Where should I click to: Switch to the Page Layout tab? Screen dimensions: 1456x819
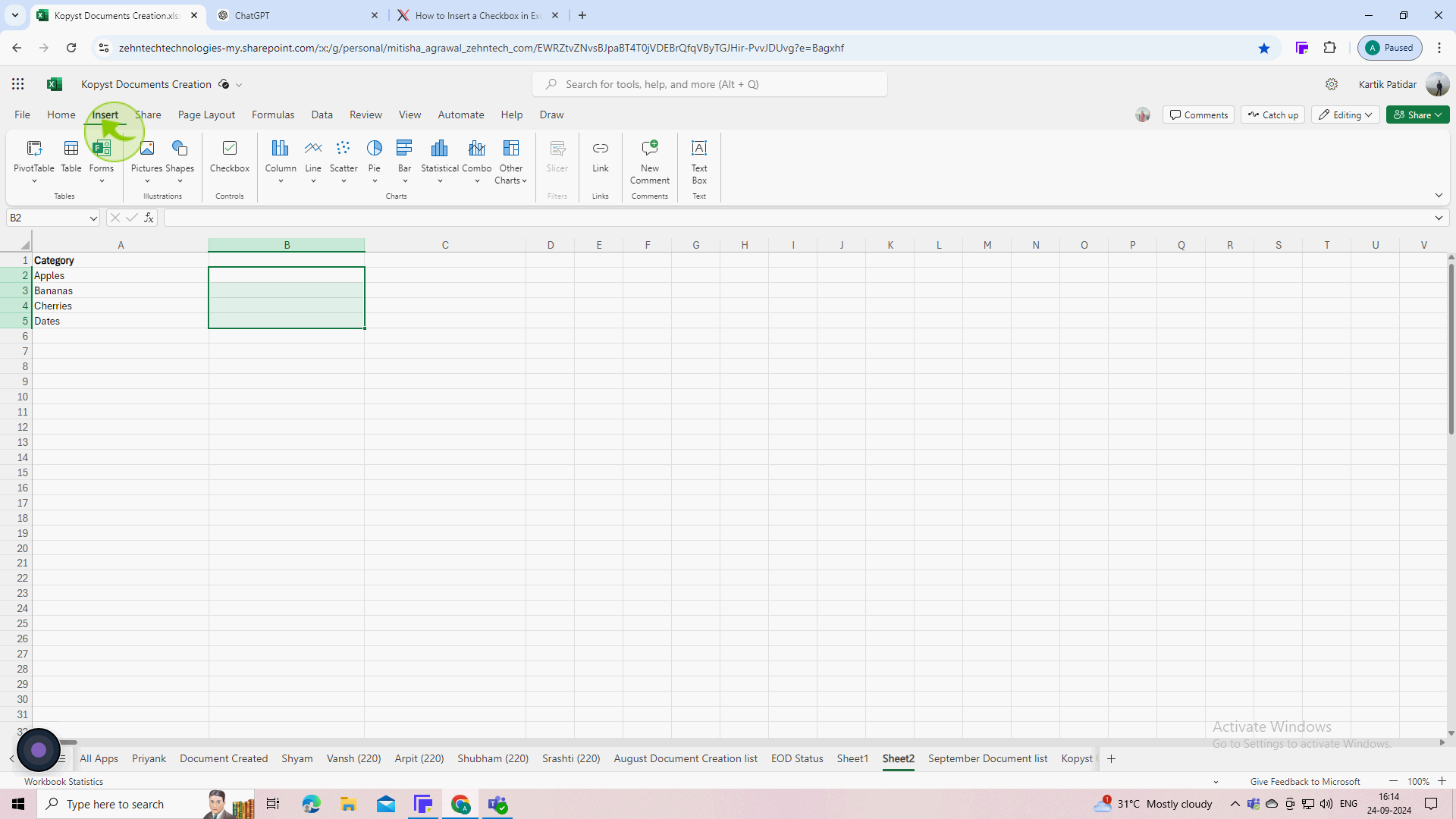pyautogui.click(x=206, y=115)
